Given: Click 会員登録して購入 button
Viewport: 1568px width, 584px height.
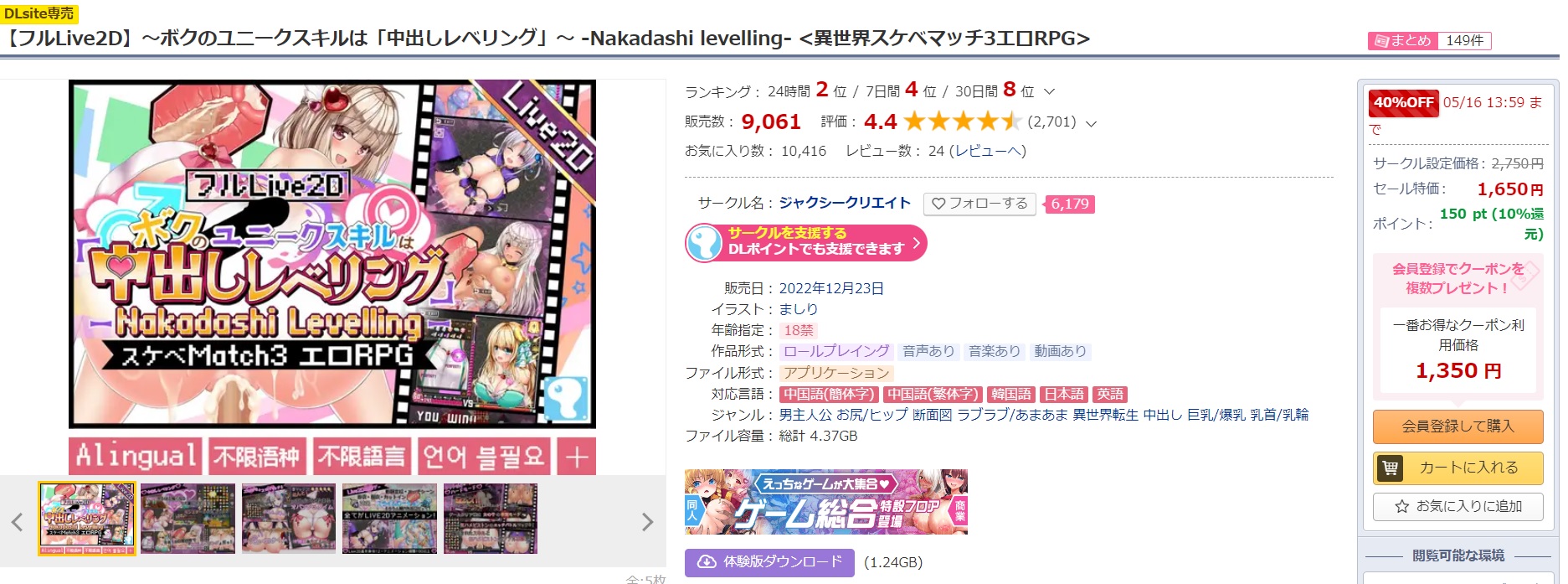Looking at the screenshot, I should (1457, 426).
